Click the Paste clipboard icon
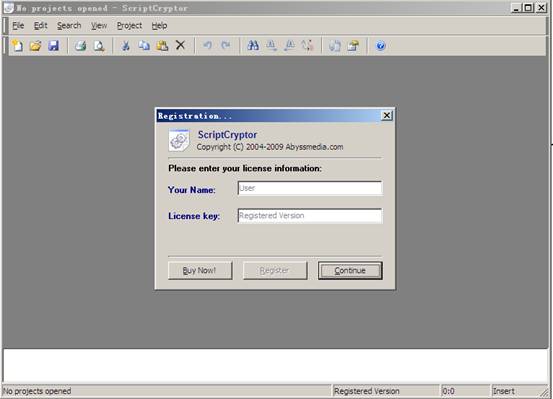This screenshot has height=399, width=553. pyautogui.click(x=162, y=46)
